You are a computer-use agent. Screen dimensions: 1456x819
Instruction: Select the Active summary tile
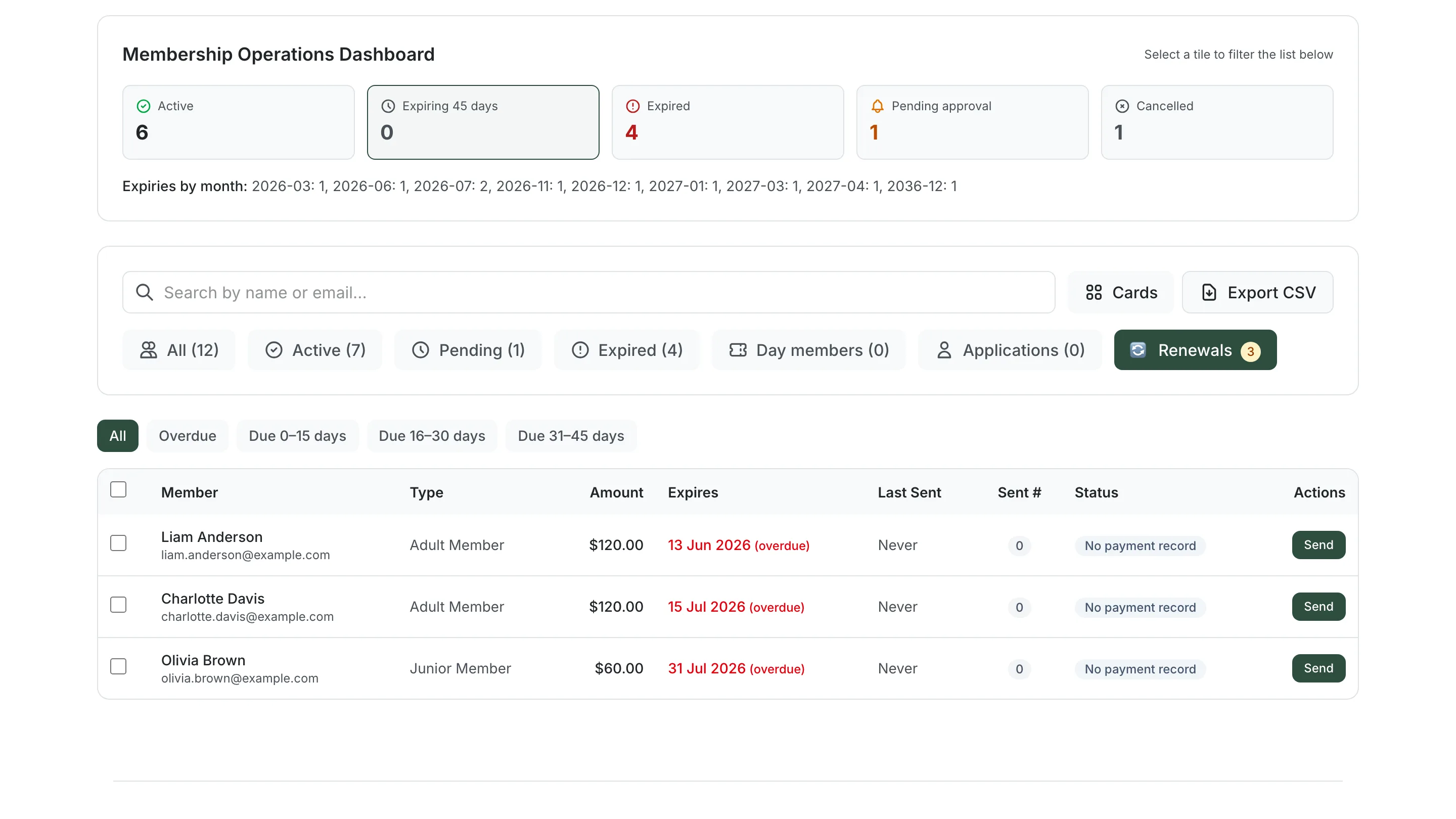point(239,122)
